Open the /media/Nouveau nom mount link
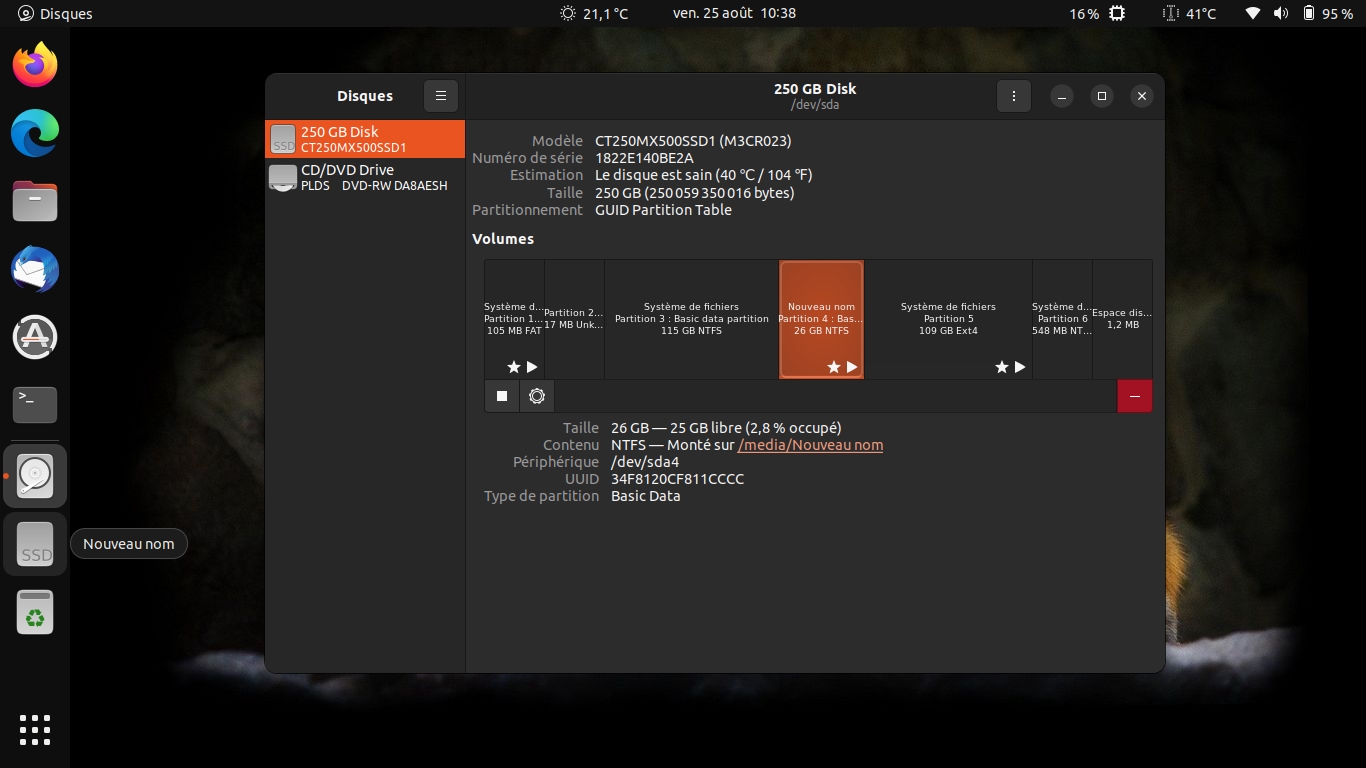1366x768 pixels. [x=810, y=445]
